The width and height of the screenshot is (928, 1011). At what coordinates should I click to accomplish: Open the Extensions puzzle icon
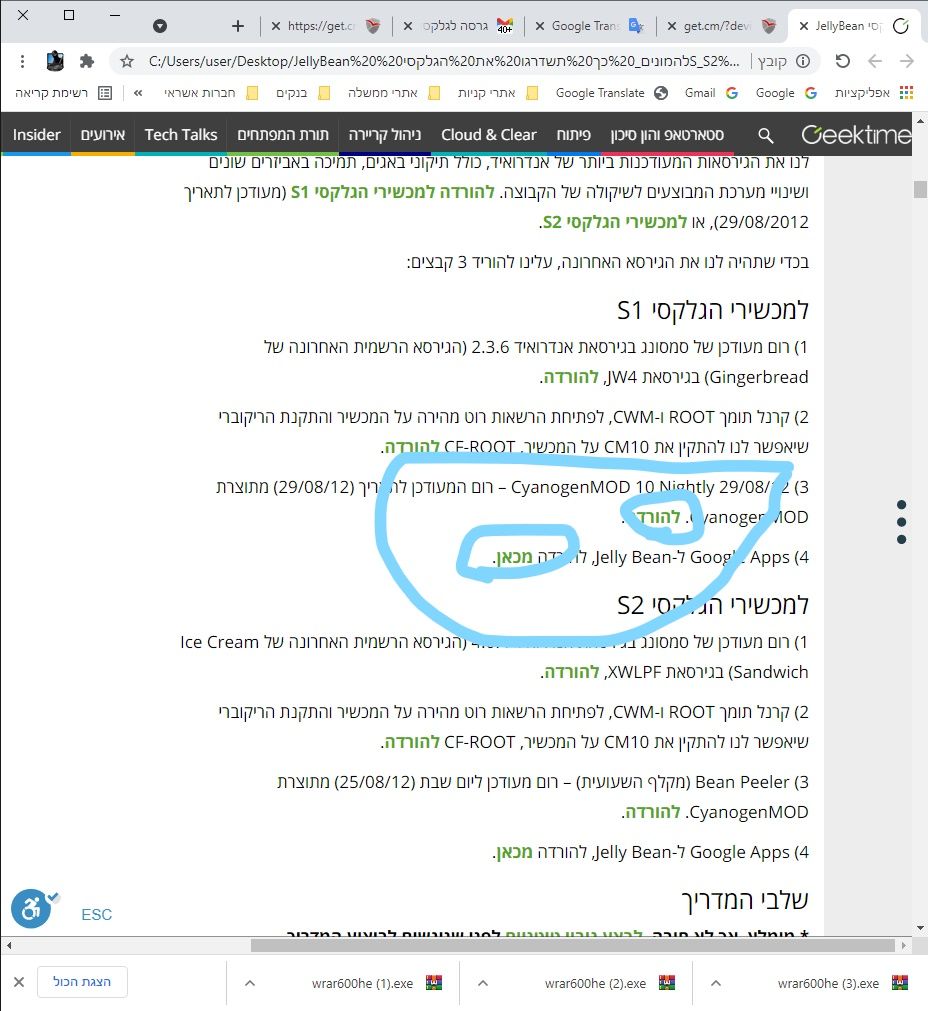click(86, 61)
